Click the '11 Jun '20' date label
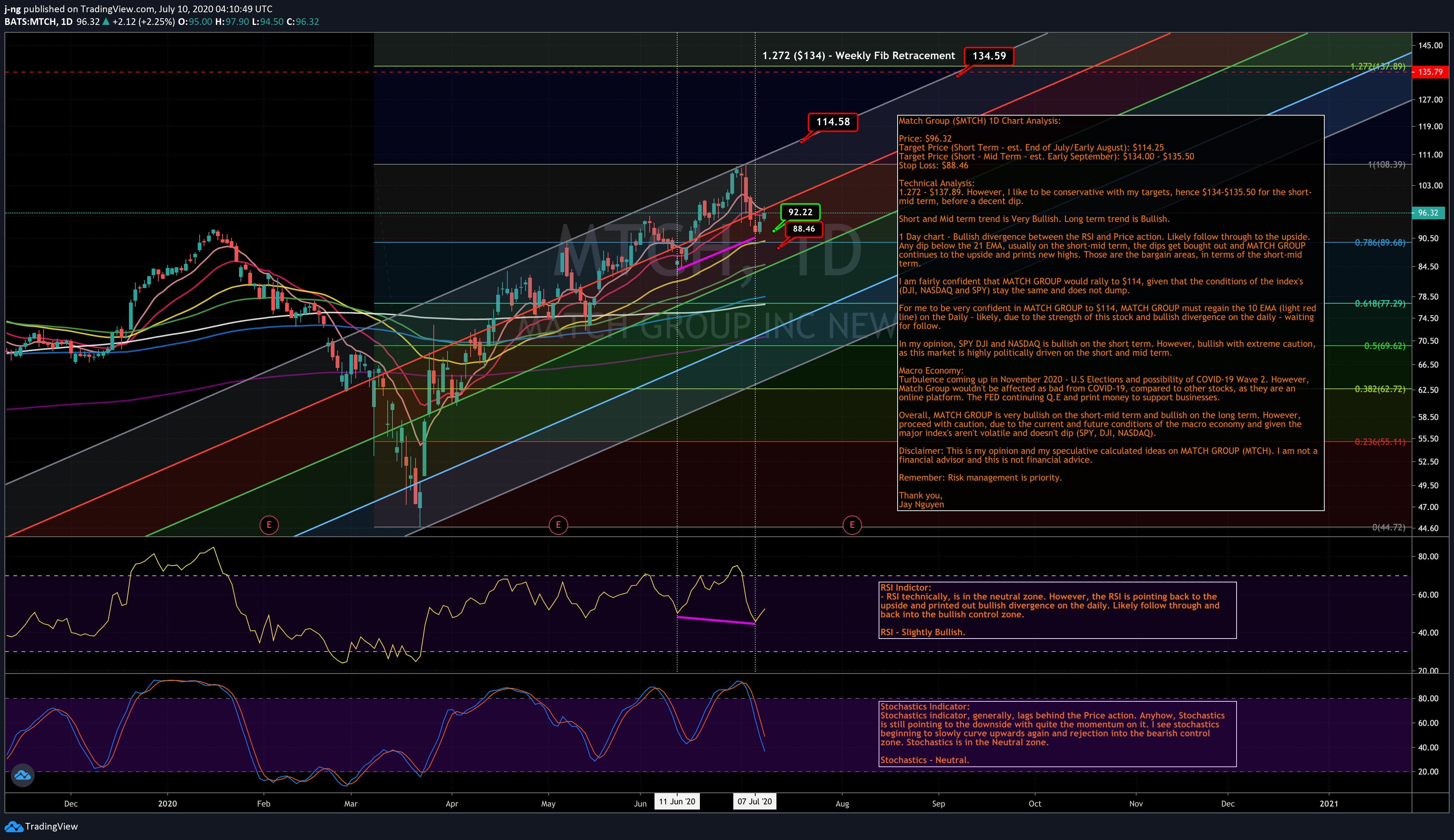 [677, 801]
